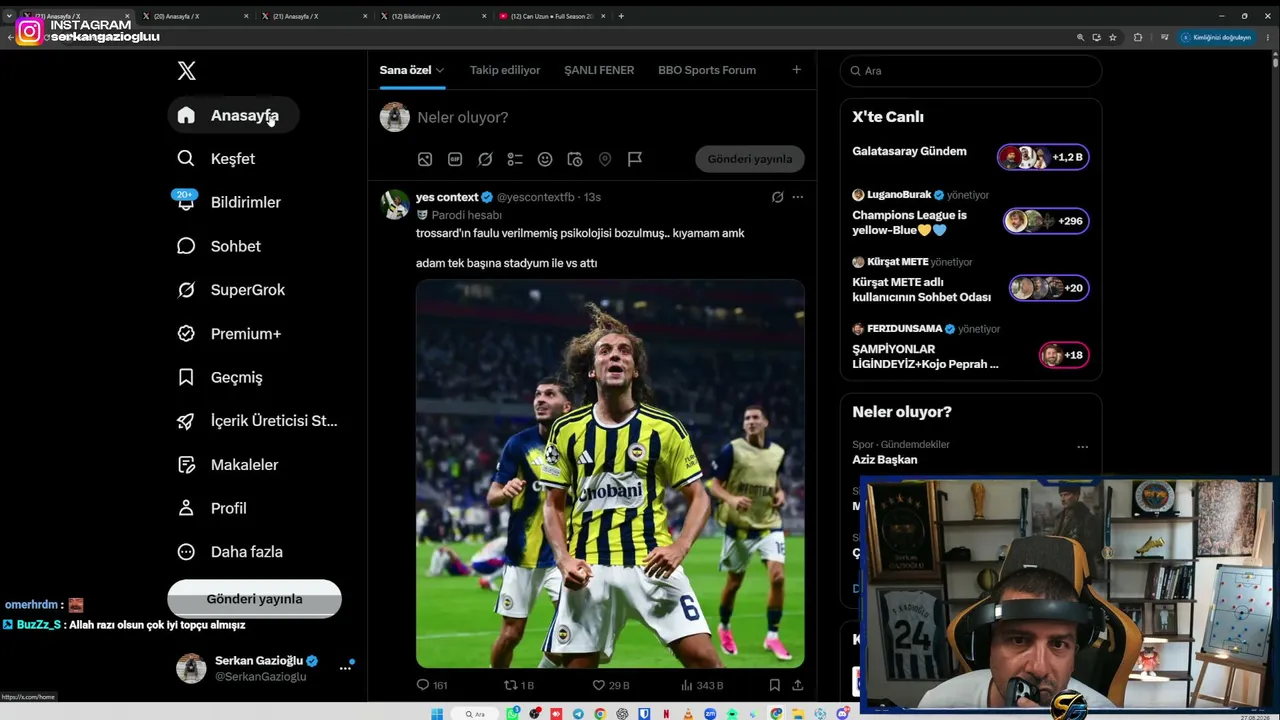The height and width of the screenshot is (720, 1280).
Task: Switch to ŞANLI FENER tab
Action: coord(599,70)
